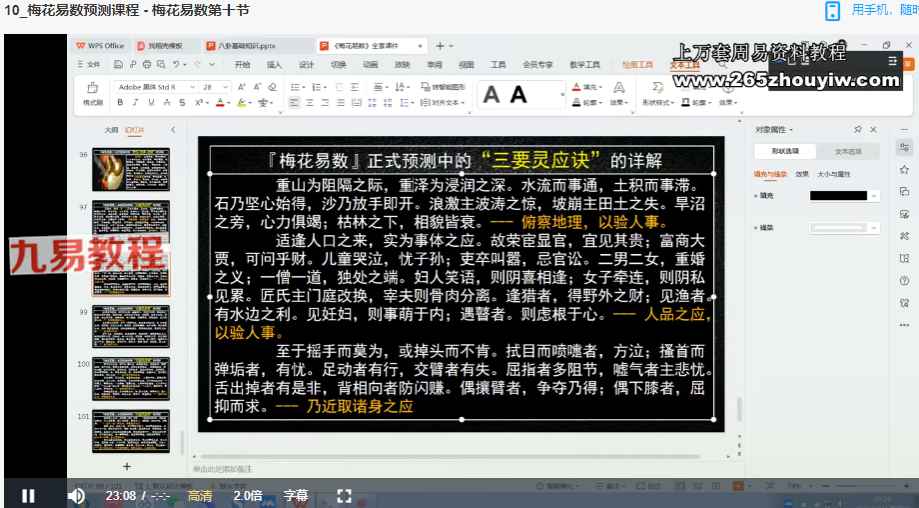Toggle left text alignment
The image size is (919, 508).
tap(295, 103)
